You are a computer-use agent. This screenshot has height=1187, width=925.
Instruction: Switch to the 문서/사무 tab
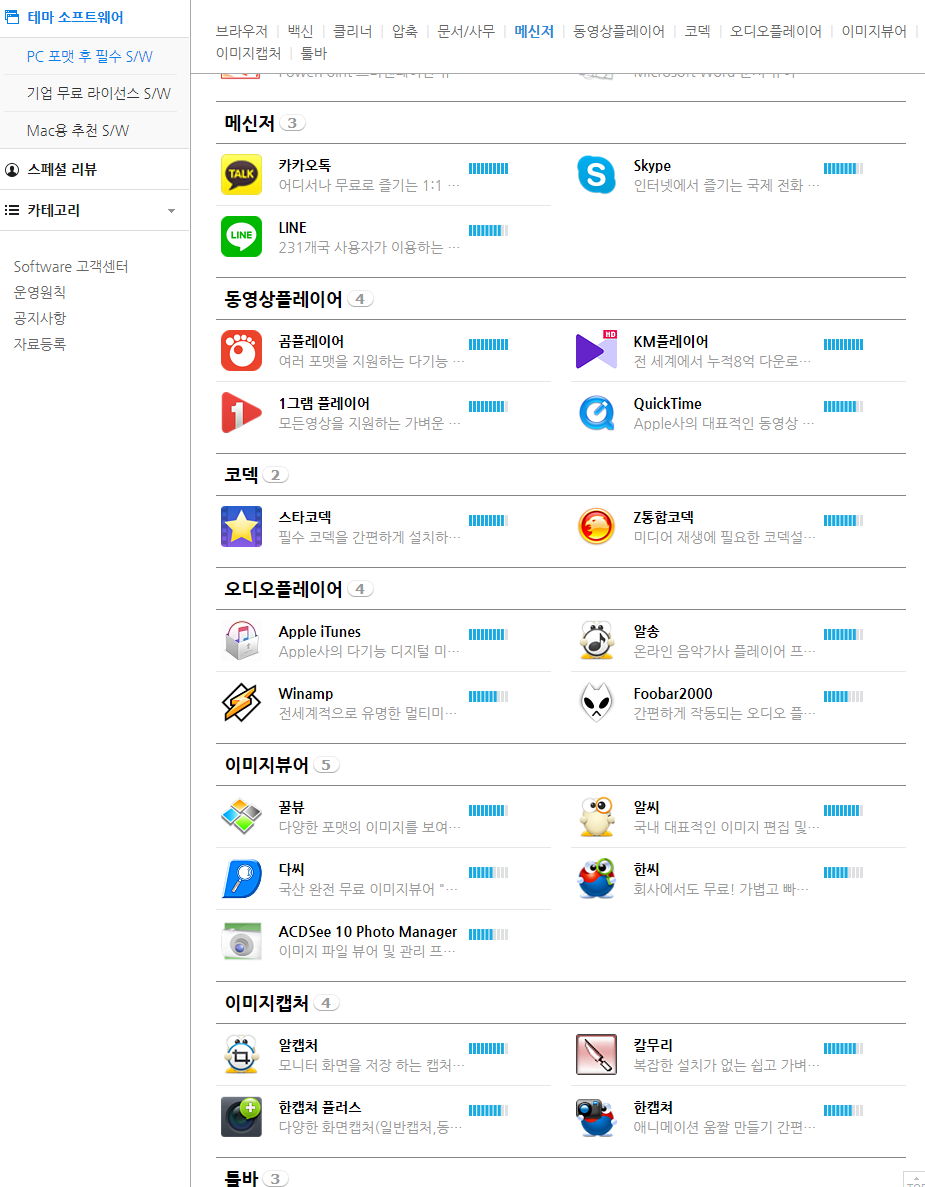coord(466,31)
